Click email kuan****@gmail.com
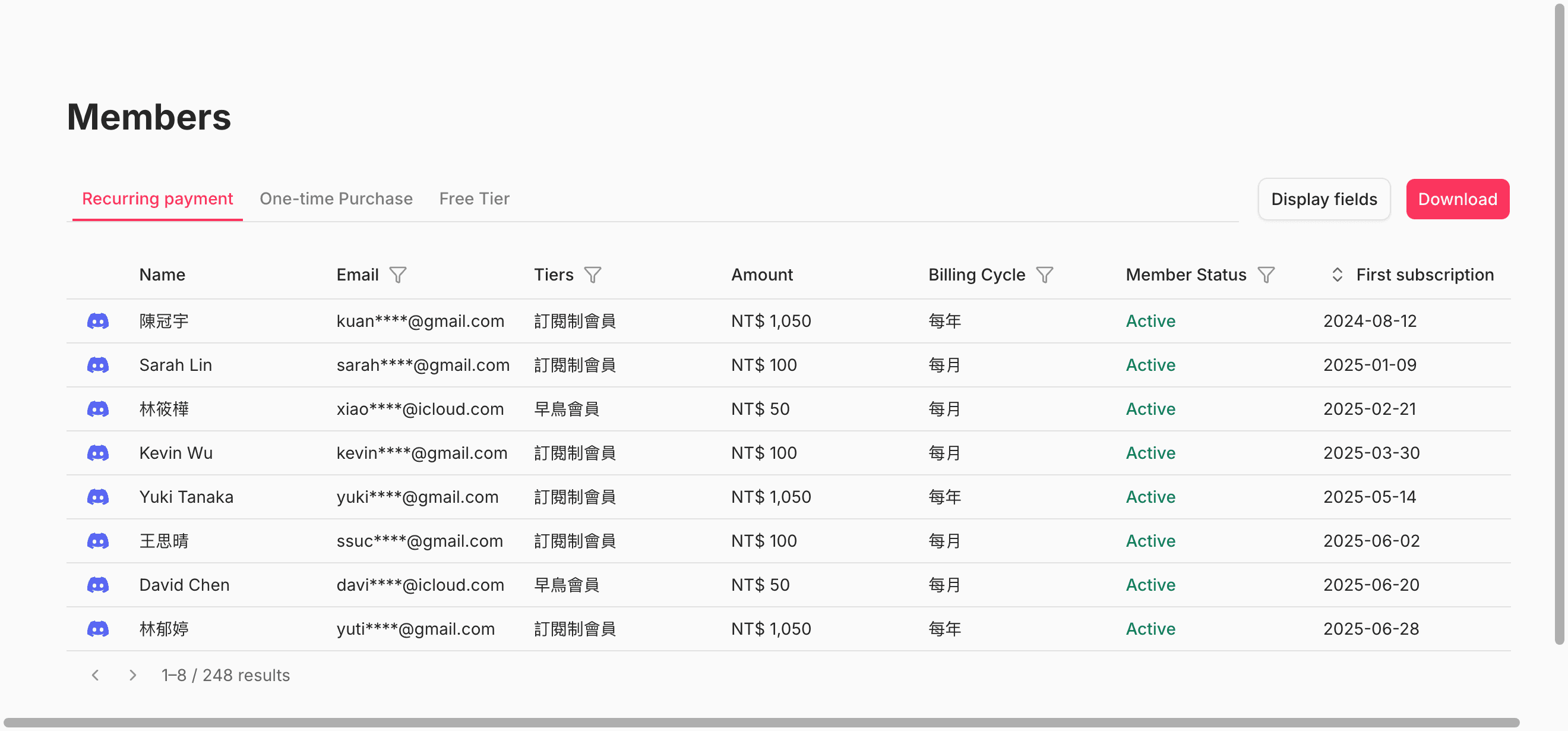The width and height of the screenshot is (1568, 731). click(420, 321)
